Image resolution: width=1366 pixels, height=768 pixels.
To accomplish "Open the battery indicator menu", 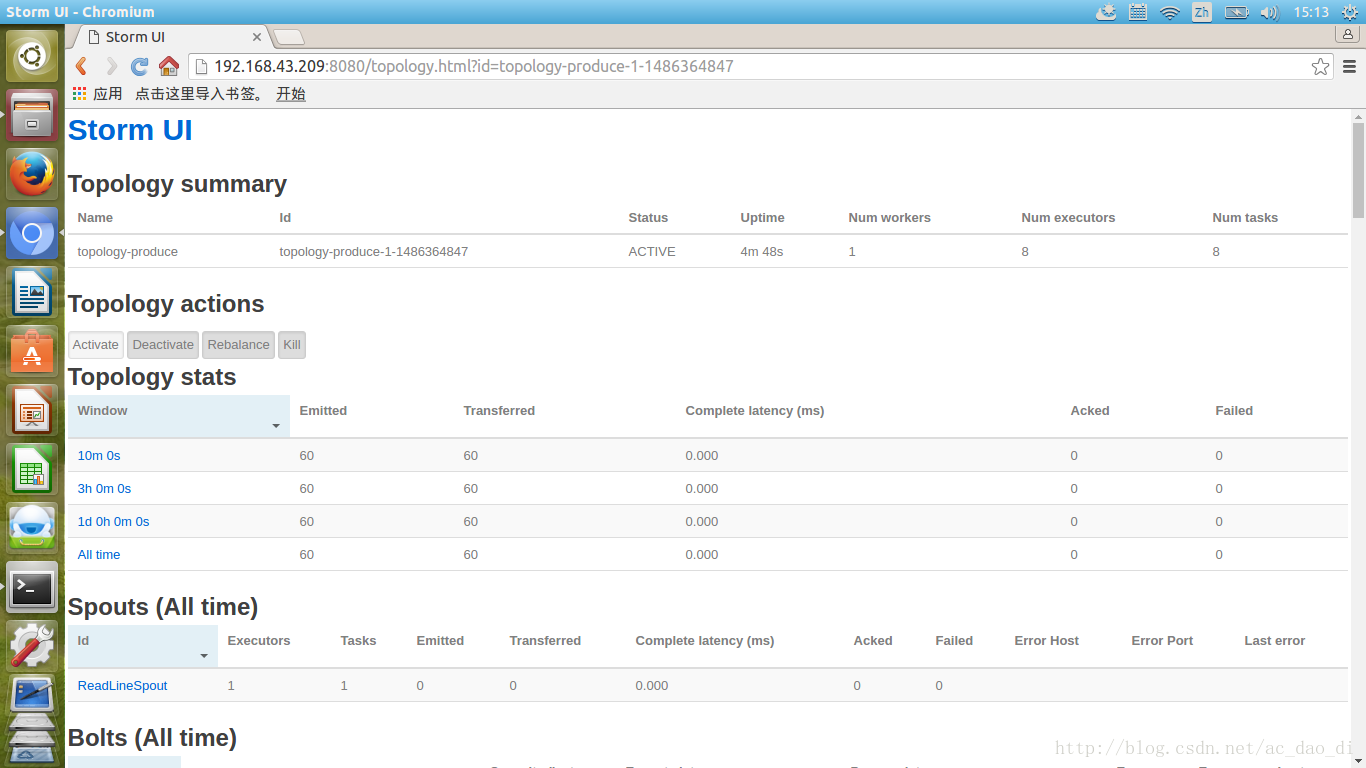I will tap(1237, 12).
